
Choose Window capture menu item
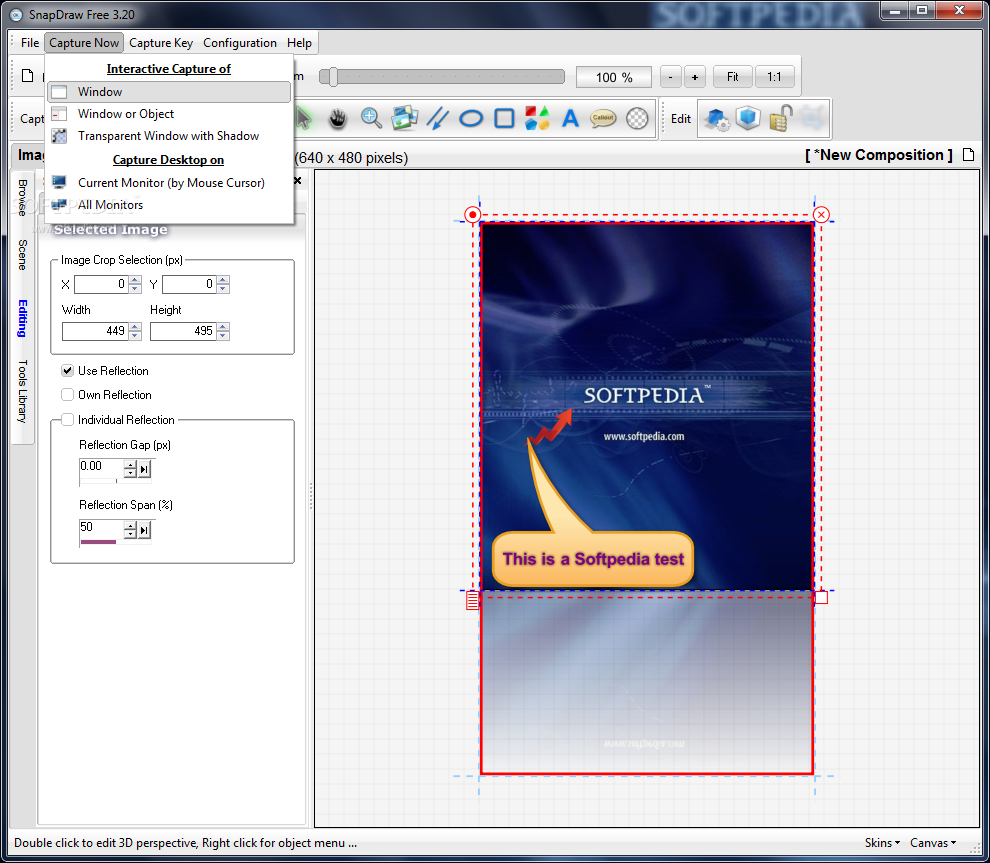(169, 92)
